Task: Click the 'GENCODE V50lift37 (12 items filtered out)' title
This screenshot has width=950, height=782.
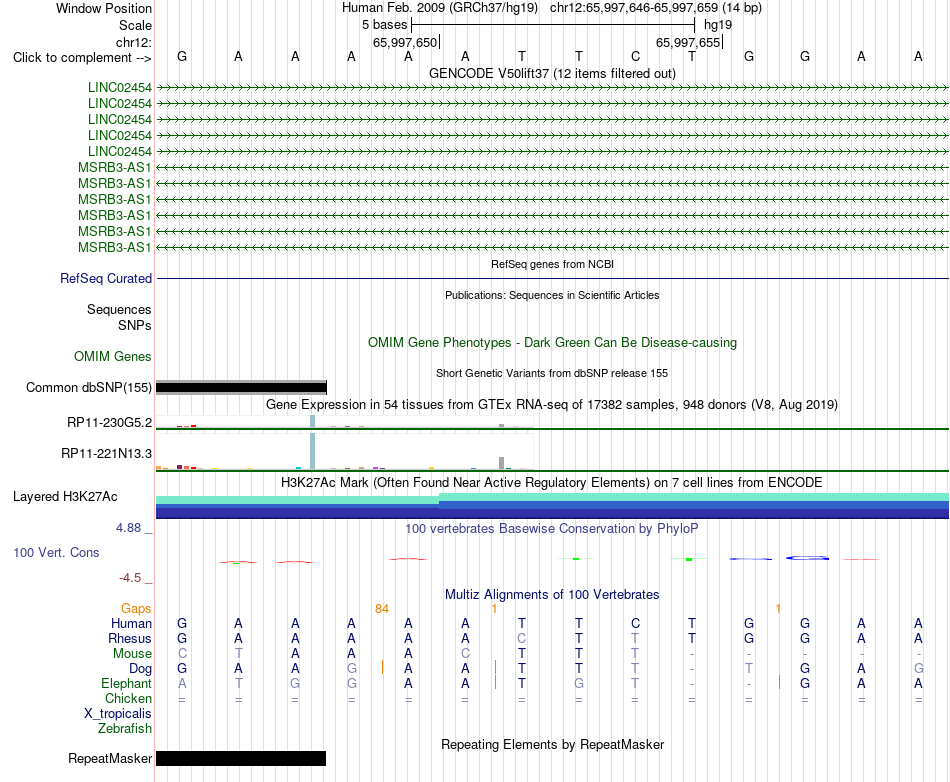Action: point(552,73)
